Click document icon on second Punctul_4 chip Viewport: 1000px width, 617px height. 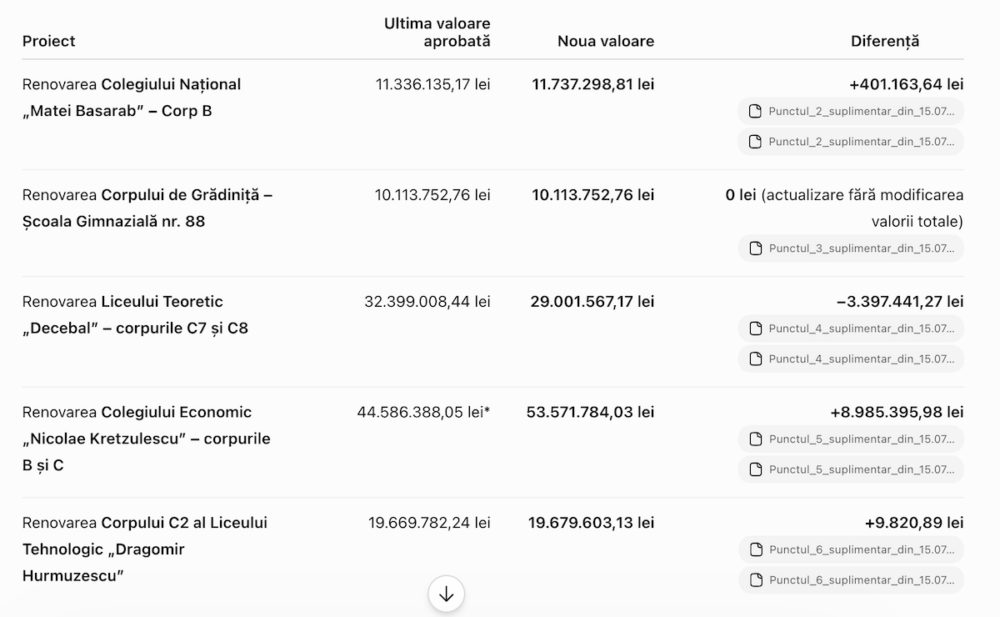756,359
